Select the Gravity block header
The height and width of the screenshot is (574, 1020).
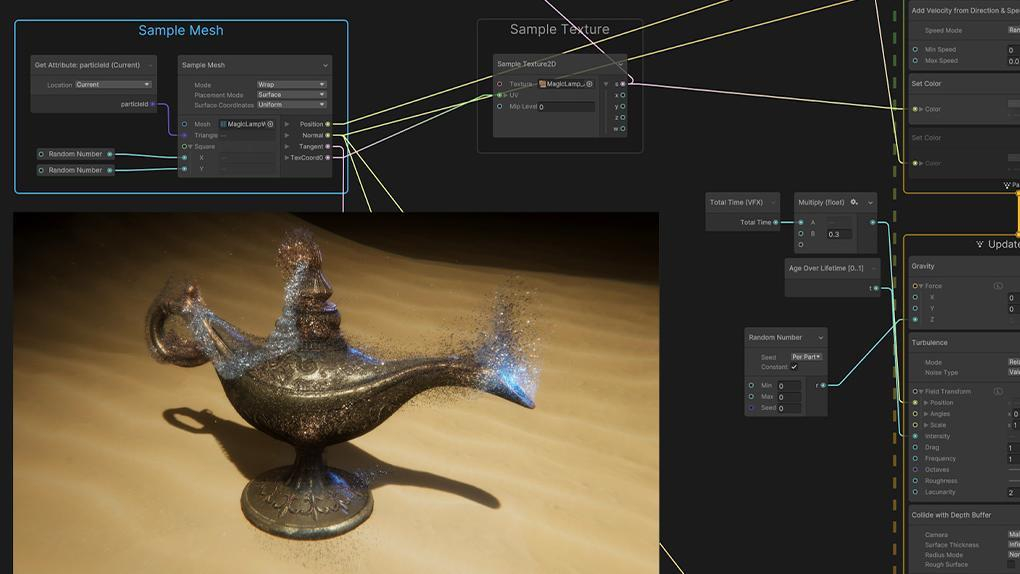[965, 266]
